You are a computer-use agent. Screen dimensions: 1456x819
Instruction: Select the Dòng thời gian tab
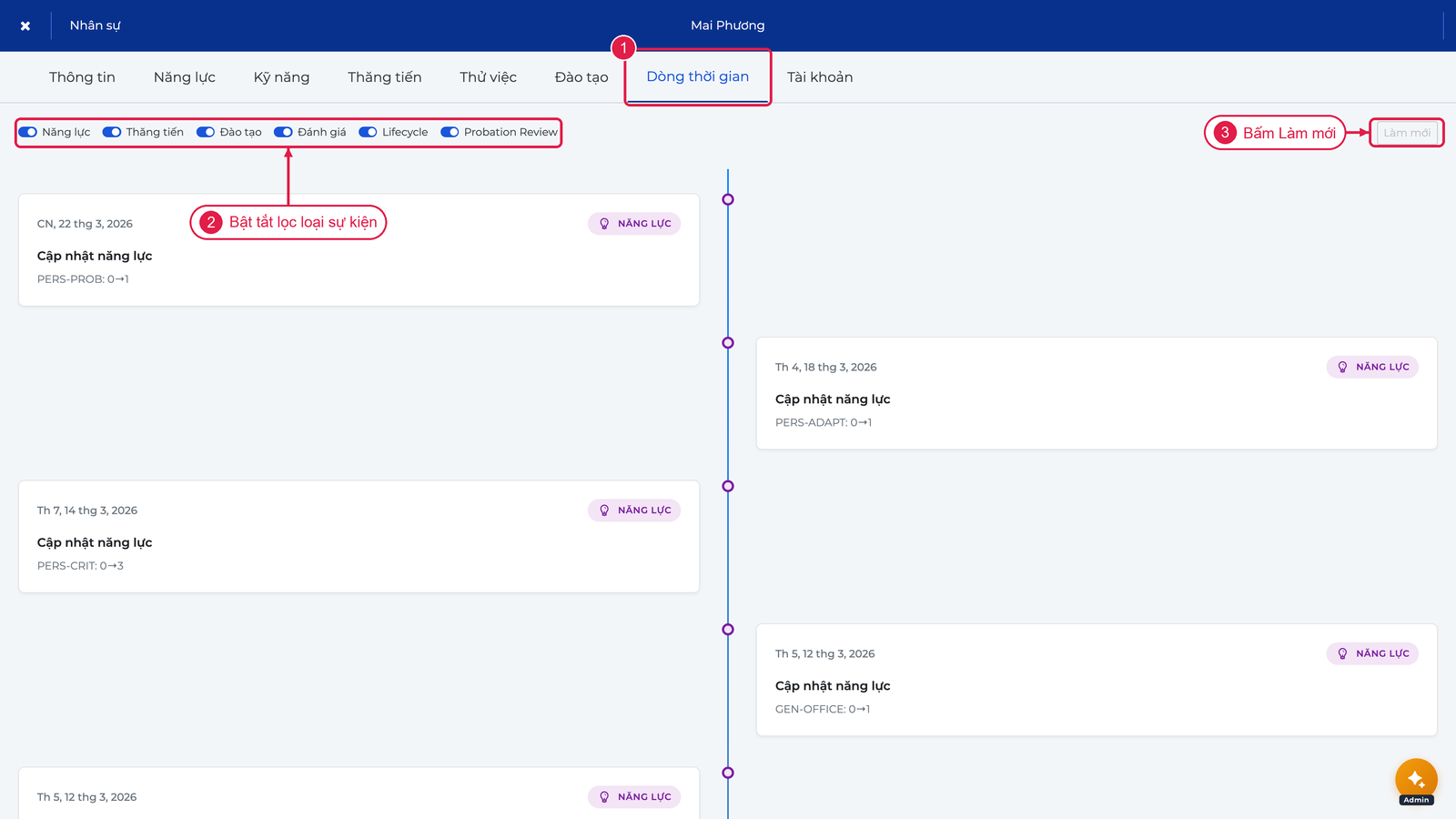click(x=698, y=77)
